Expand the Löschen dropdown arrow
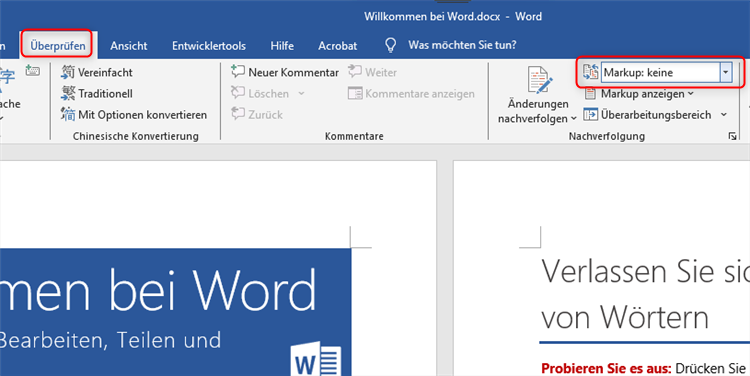Viewport: 750px width, 376px height. [x=301, y=93]
